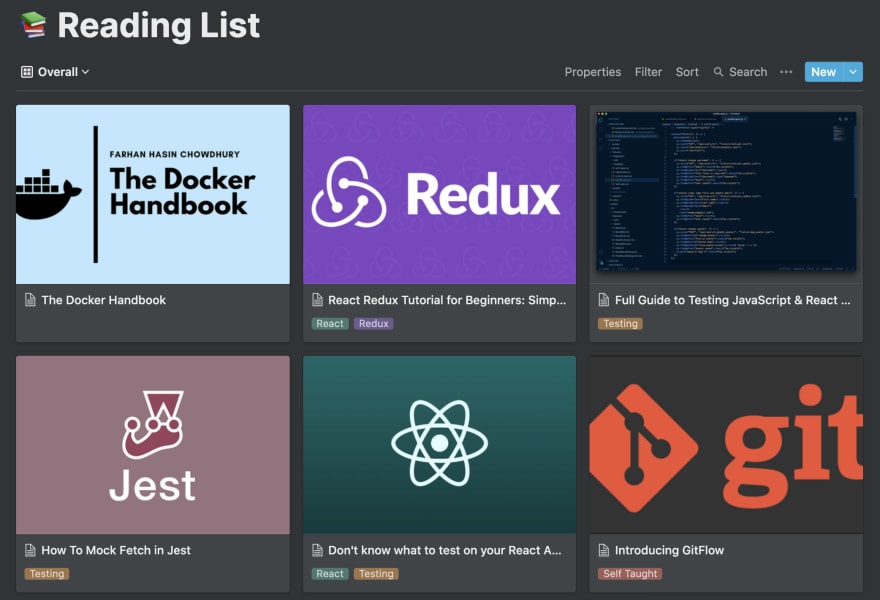The width and height of the screenshot is (880, 600).
Task: Click page icon beside The Docker Handbook
Action: pos(30,300)
